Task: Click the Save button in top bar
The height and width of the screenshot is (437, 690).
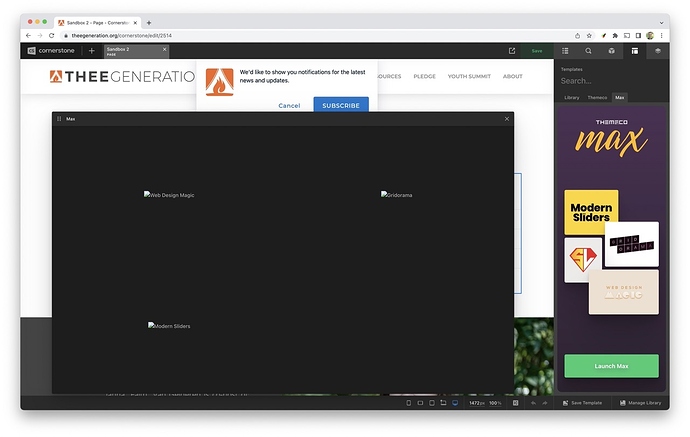Action: (x=537, y=50)
